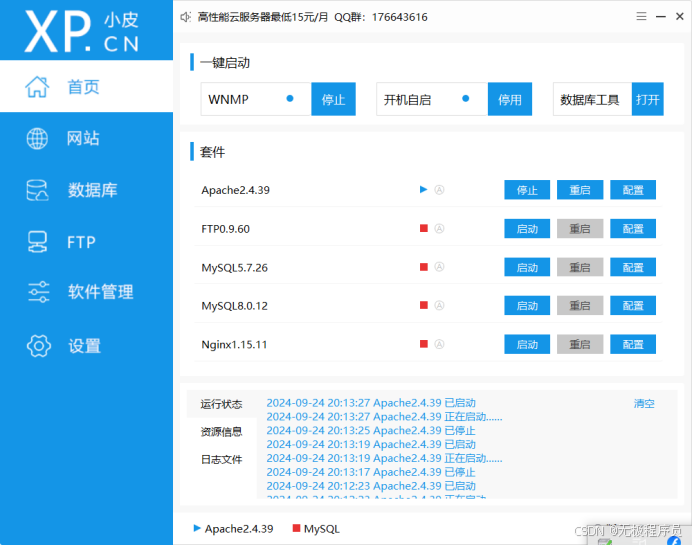Click greyed 重启 for MySQL8.0.12
Image resolution: width=692 pixels, height=545 pixels.
(580, 305)
